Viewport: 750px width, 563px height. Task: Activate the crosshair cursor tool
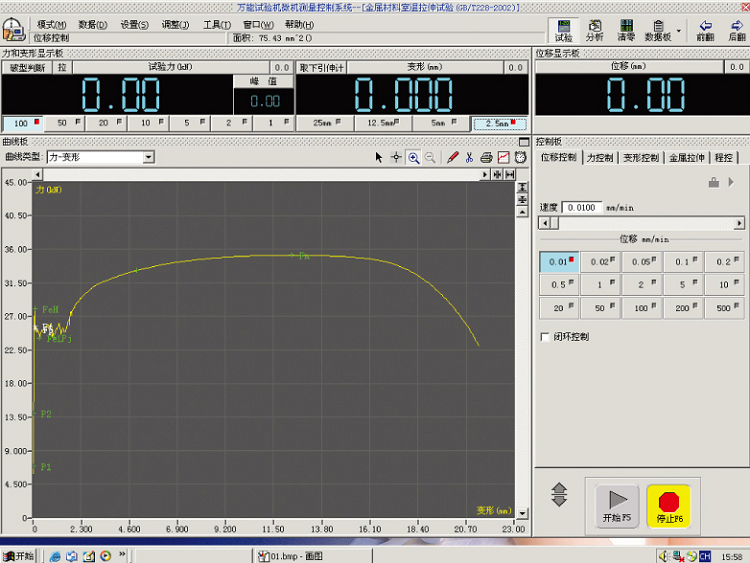tap(396, 157)
